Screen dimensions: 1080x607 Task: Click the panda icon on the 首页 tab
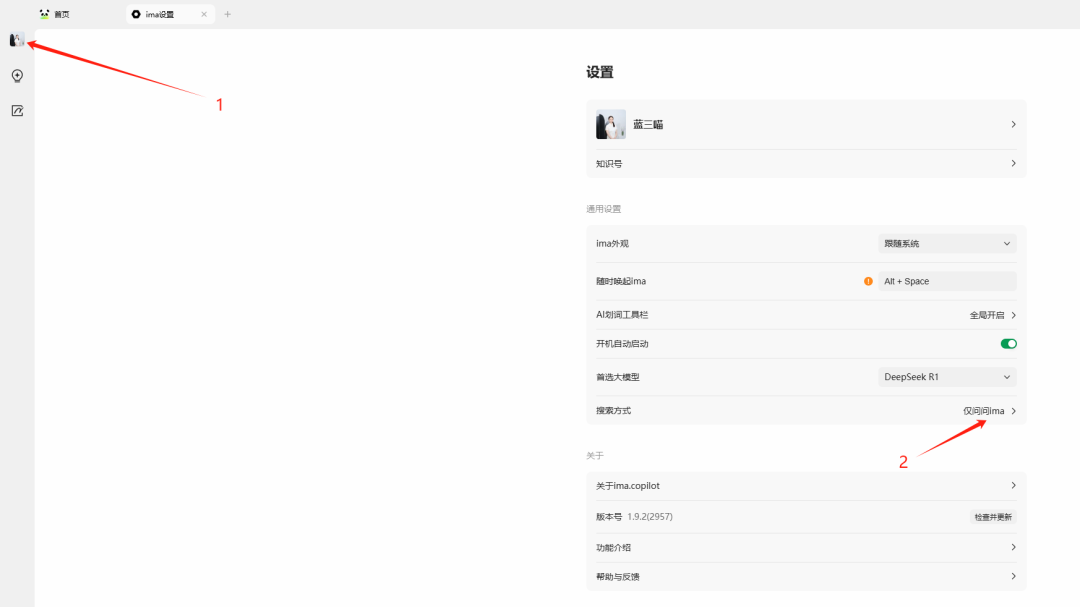45,14
